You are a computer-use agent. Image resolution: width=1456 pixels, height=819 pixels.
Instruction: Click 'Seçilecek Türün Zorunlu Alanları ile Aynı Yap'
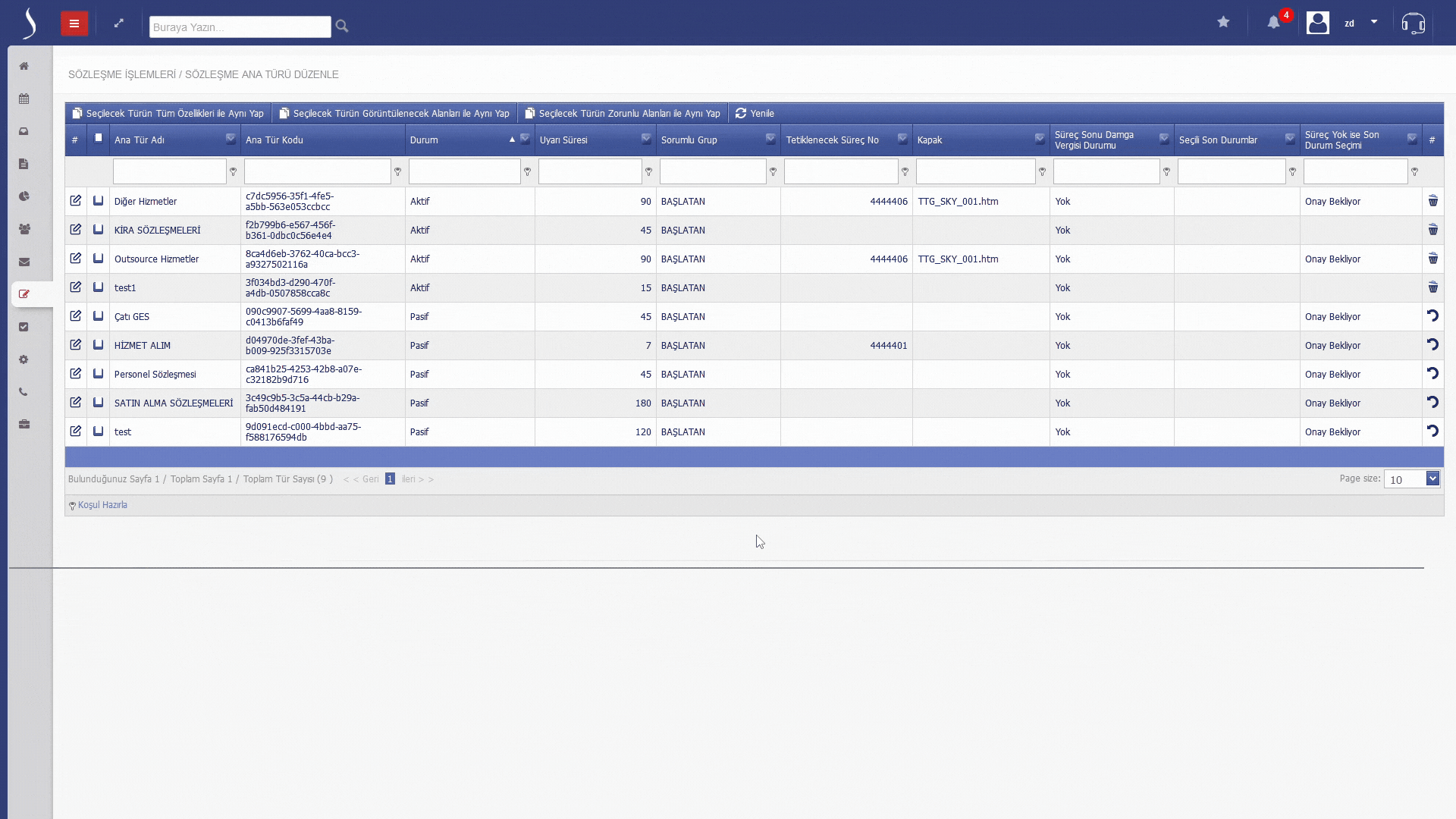623,114
